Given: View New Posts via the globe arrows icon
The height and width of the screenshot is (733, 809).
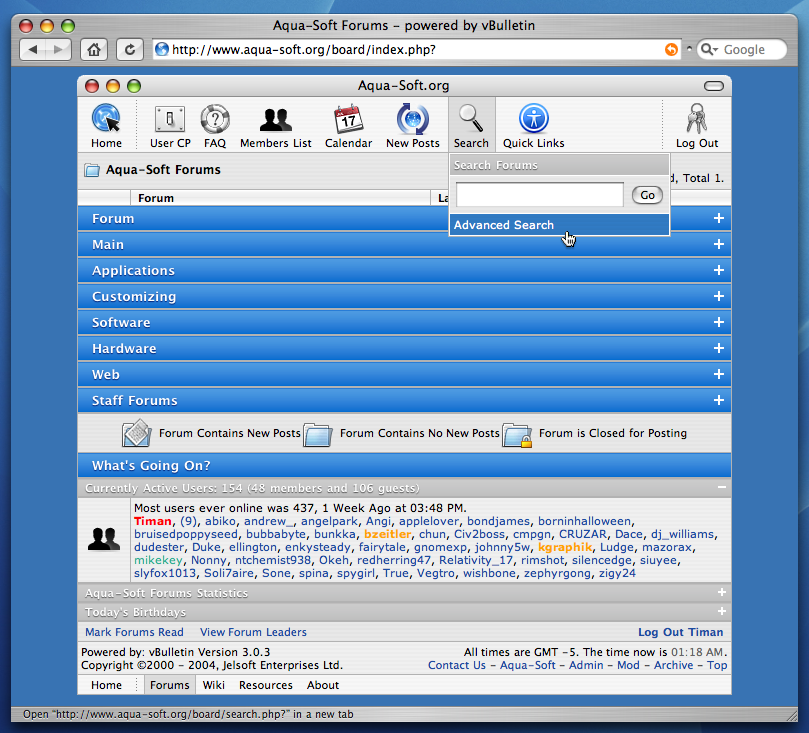Looking at the screenshot, I should [413, 119].
